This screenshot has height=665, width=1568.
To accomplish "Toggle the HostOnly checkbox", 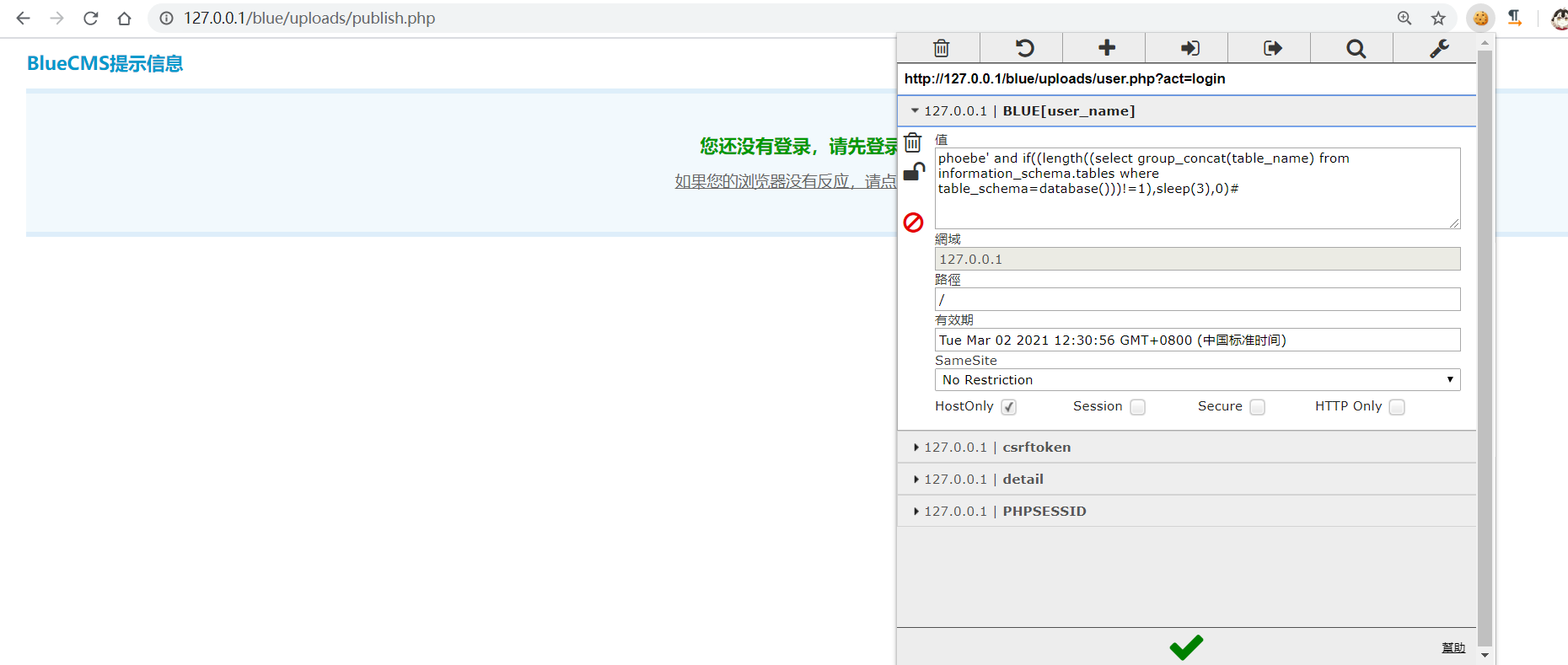I will [x=1009, y=407].
